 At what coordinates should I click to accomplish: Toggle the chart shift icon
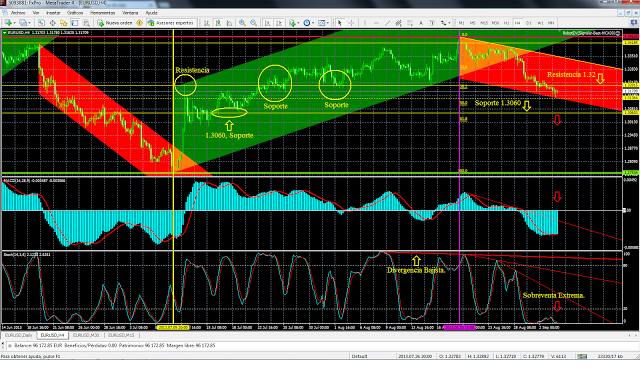[278, 23]
